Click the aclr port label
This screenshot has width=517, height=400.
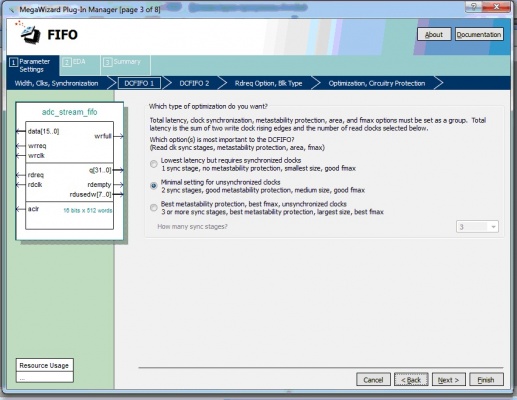(x=33, y=209)
